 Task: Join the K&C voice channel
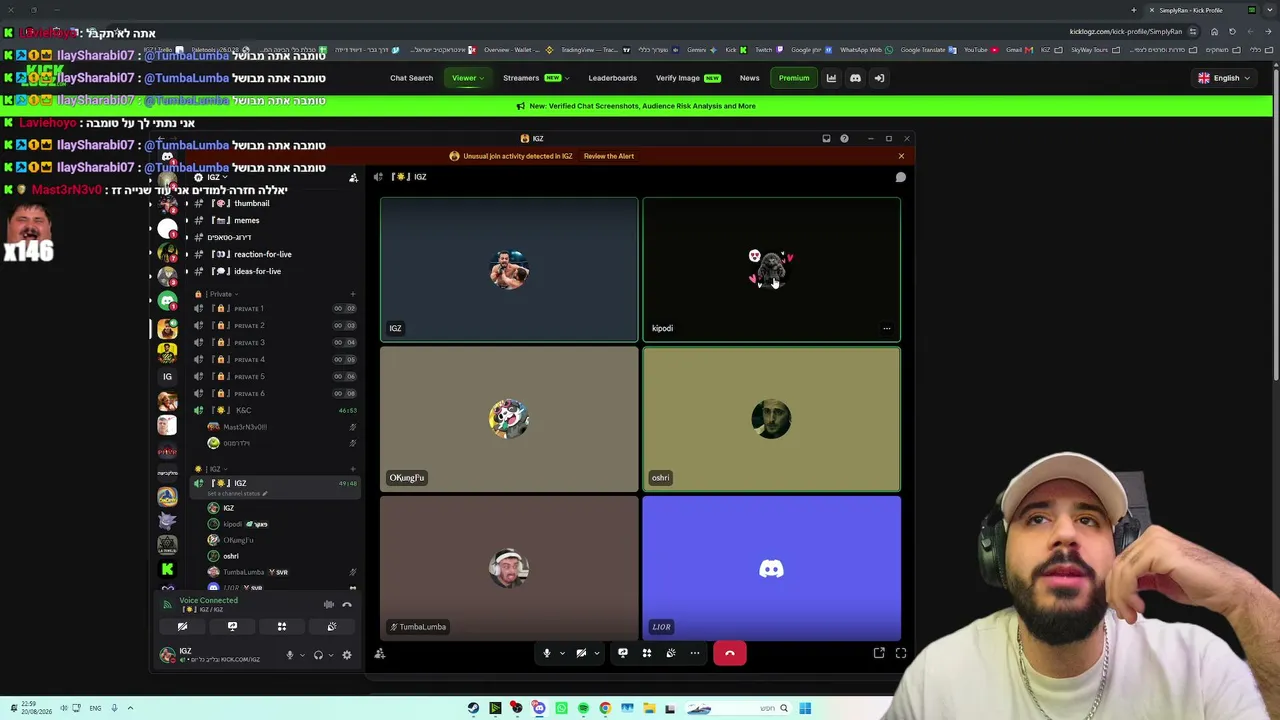(275, 410)
